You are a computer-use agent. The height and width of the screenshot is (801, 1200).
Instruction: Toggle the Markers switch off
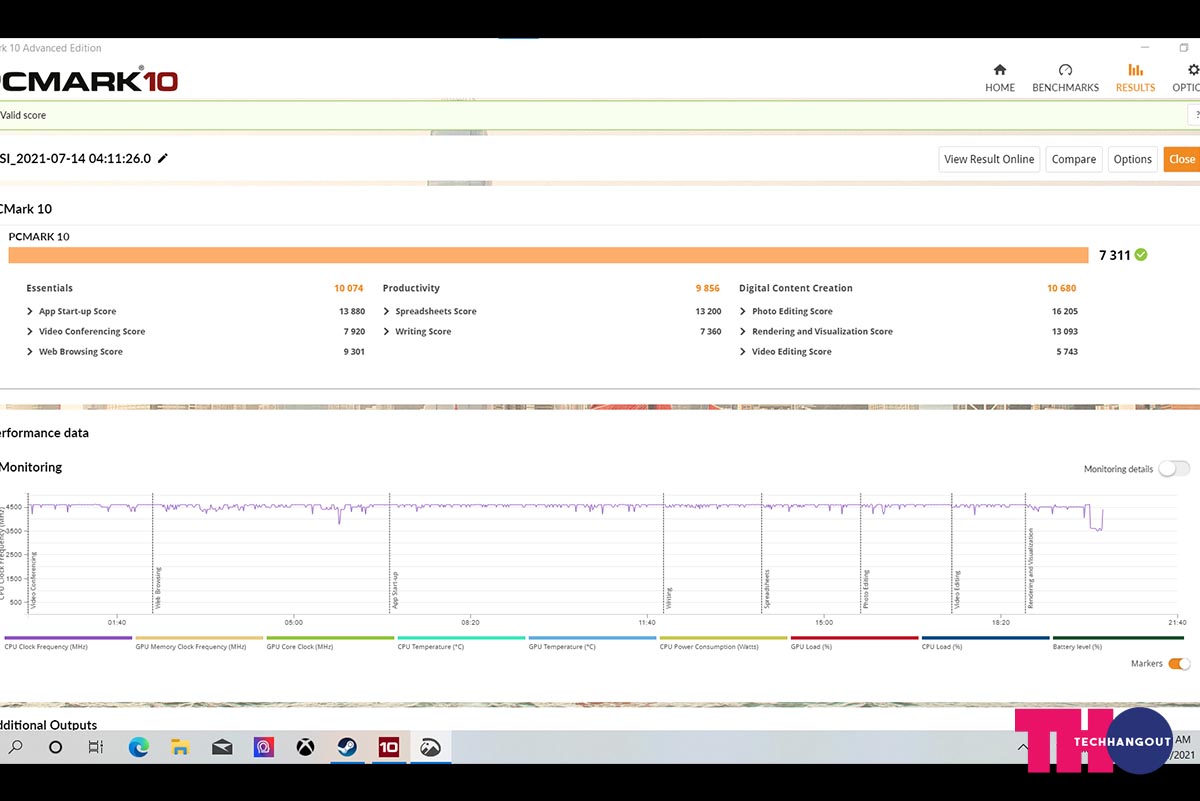click(x=1179, y=663)
